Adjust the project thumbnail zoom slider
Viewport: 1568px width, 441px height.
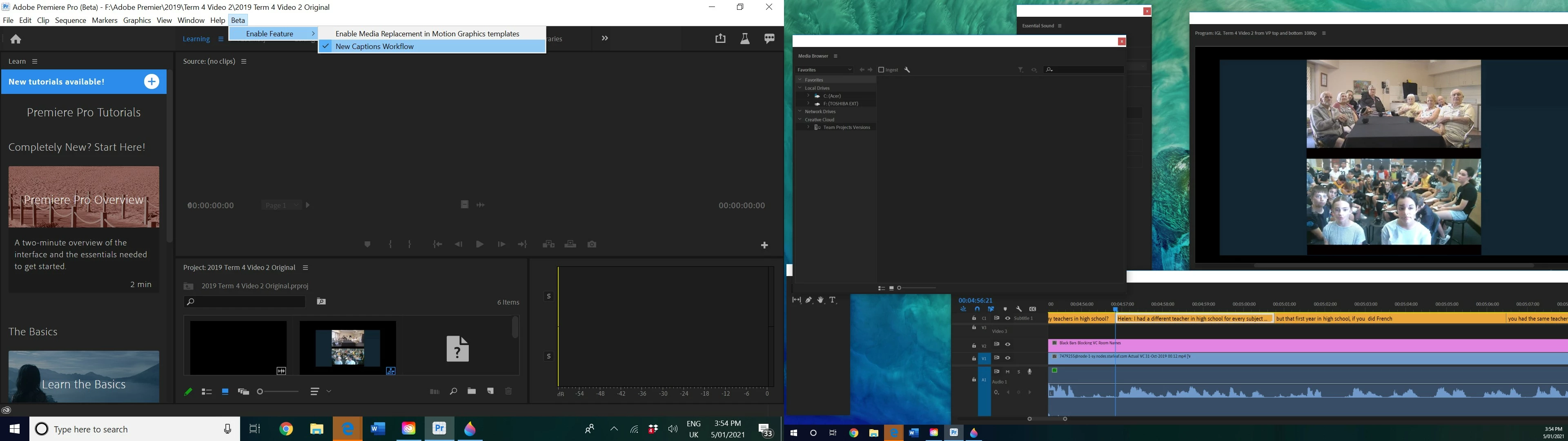point(261,392)
